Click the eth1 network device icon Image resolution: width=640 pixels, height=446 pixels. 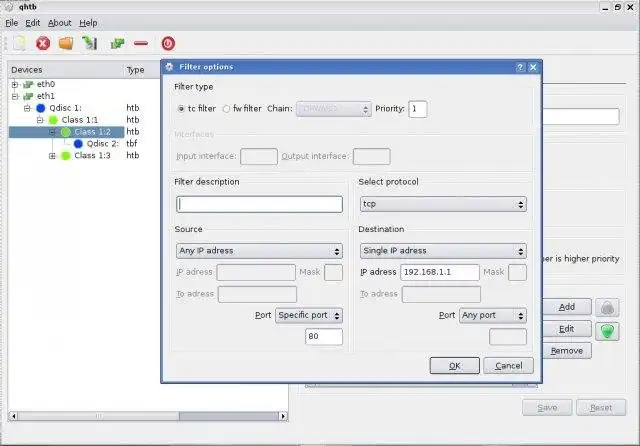pos(28,96)
